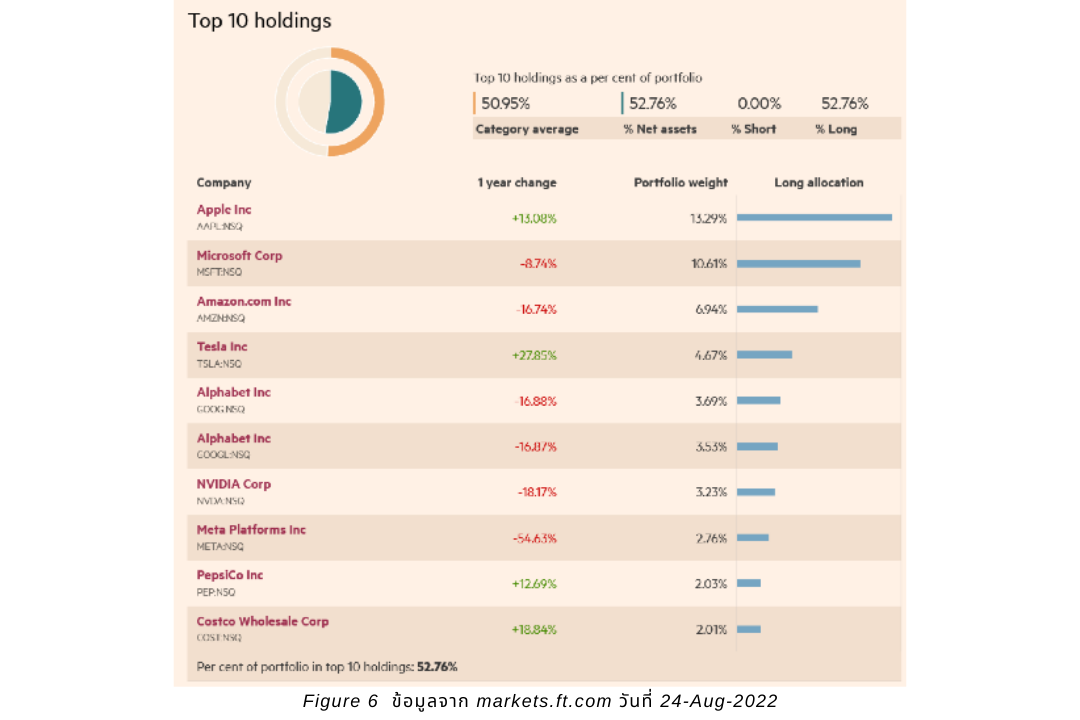Click Apple's long allocation bar

coord(814,217)
